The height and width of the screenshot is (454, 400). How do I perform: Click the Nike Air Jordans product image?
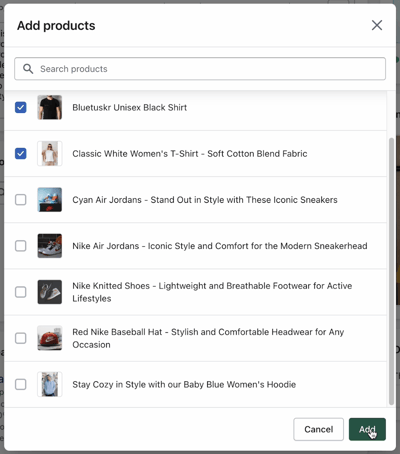click(50, 246)
